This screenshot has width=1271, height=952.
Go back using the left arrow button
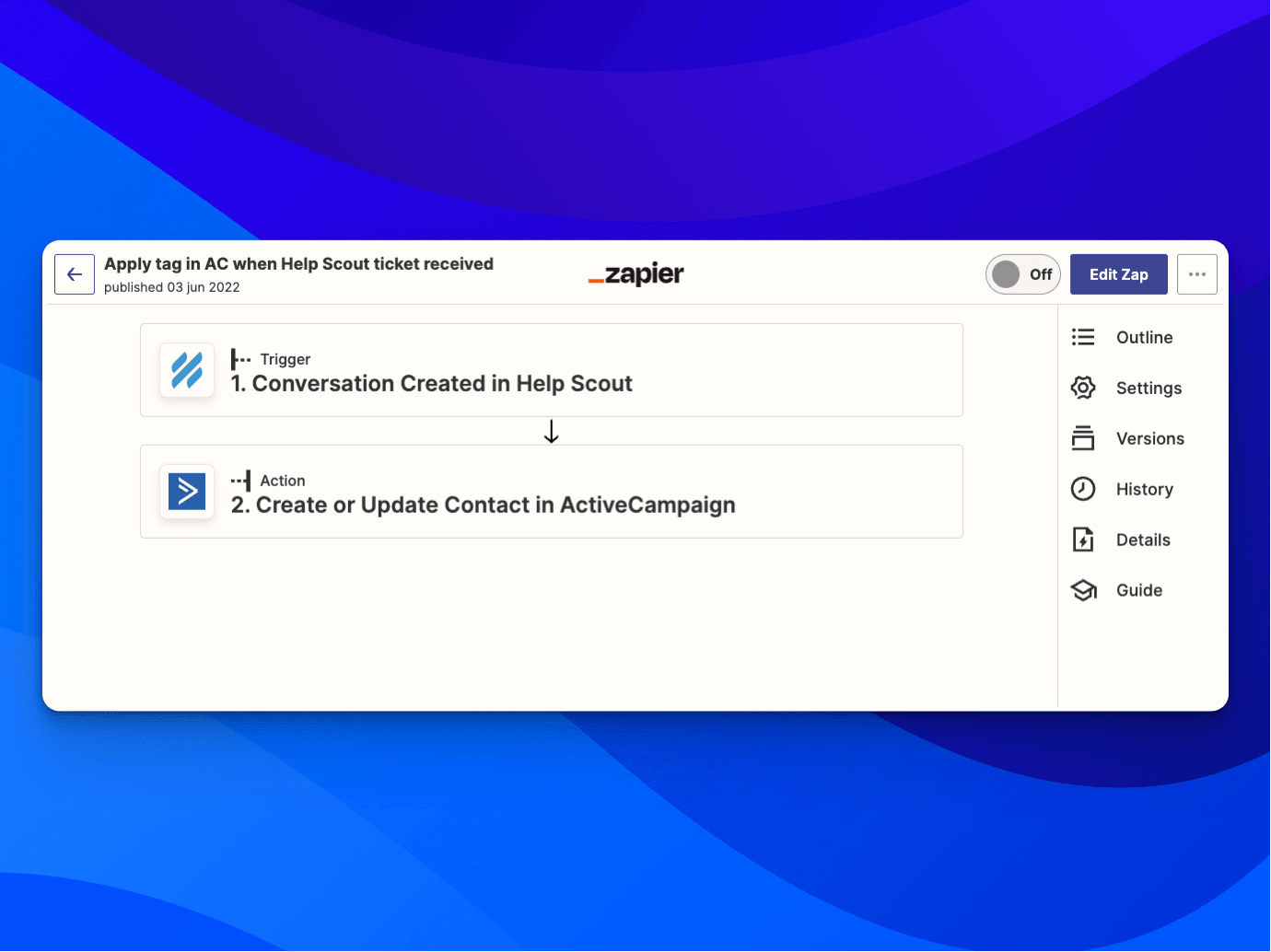[75, 274]
